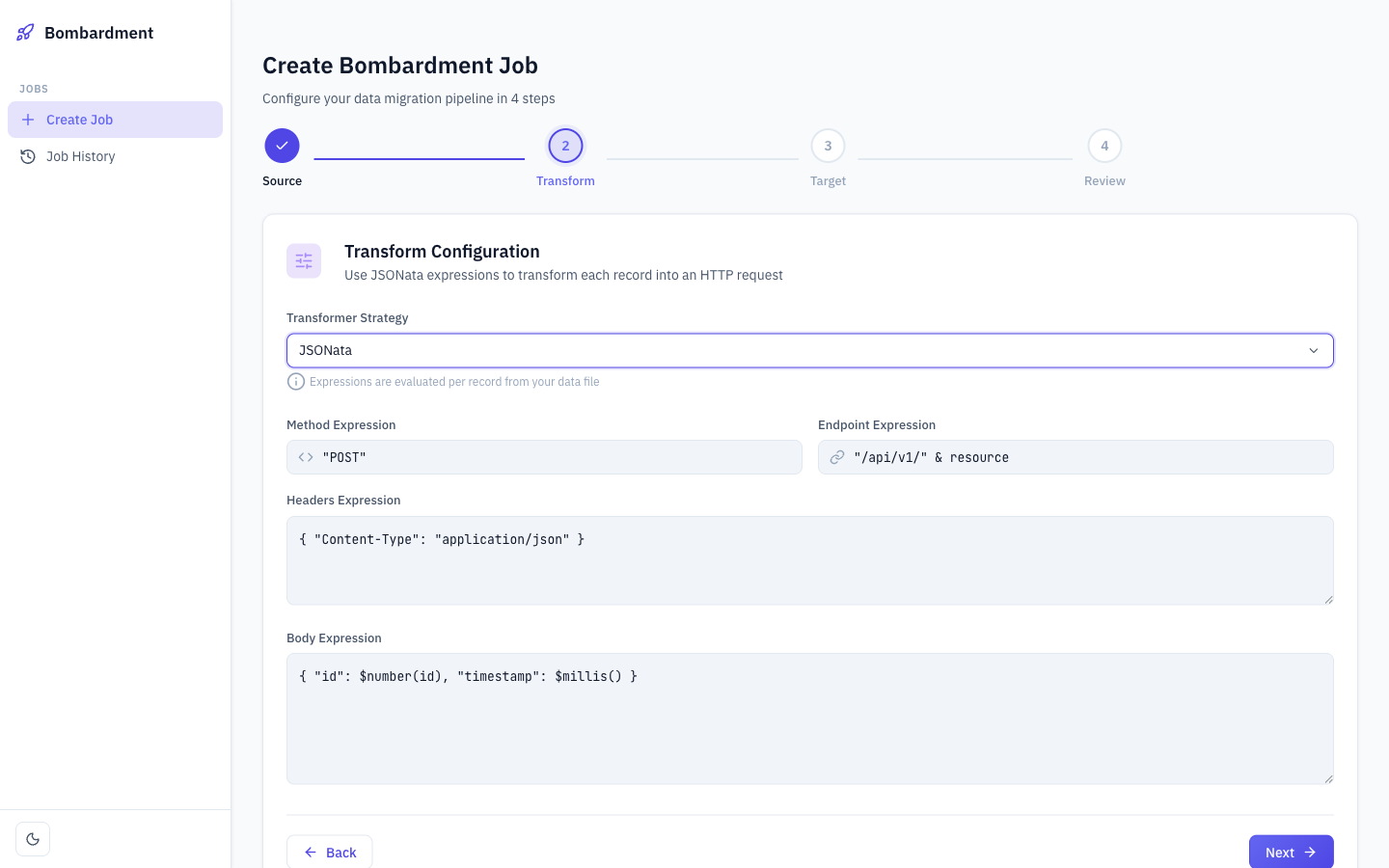Click the info icon below Transformer Strategy
This screenshot has width=1389, height=868.
(296, 381)
